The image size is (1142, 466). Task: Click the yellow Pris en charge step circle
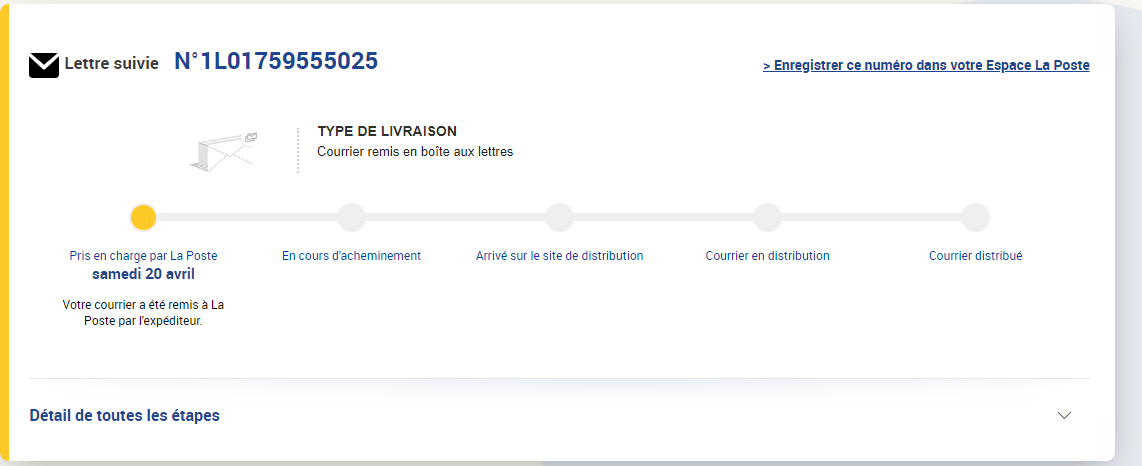tap(143, 218)
